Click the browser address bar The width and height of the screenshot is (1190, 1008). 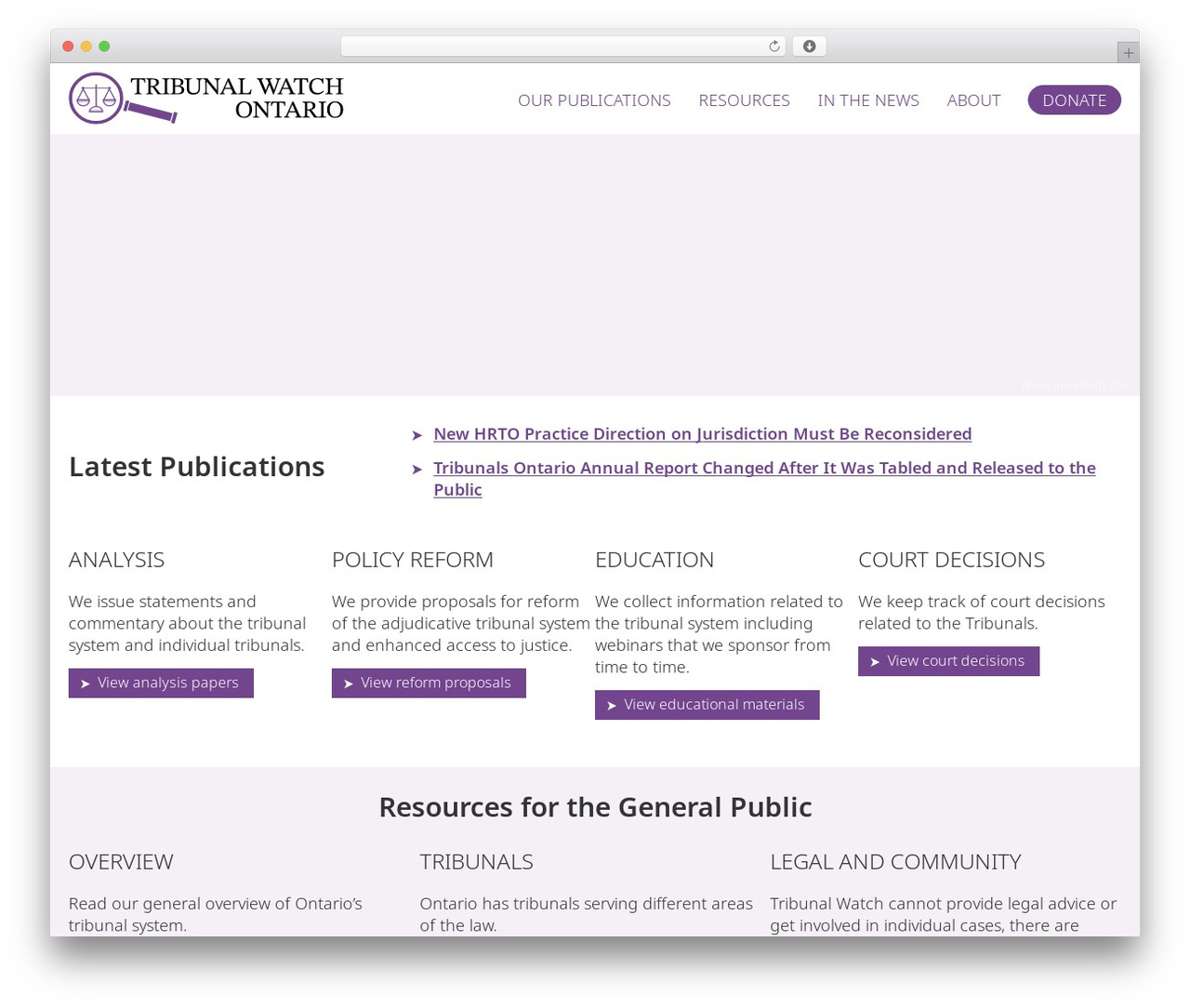click(563, 46)
